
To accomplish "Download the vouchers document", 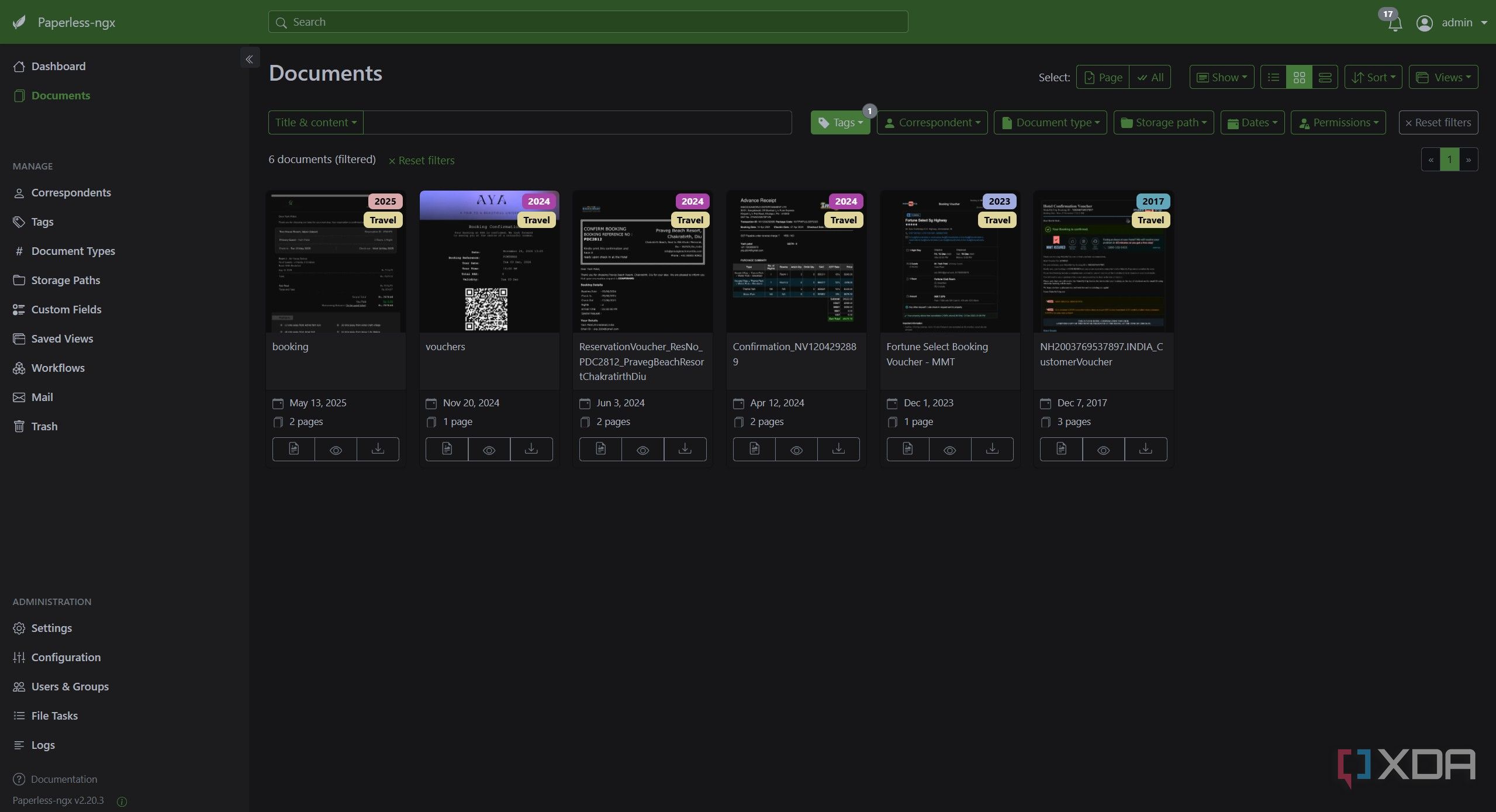I will tap(531, 449).
